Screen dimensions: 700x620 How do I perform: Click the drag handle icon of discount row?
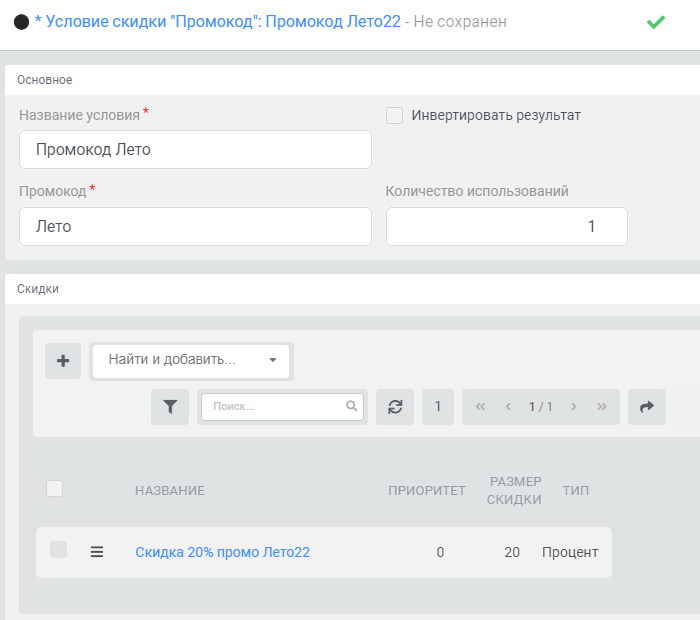click(97, 552)
